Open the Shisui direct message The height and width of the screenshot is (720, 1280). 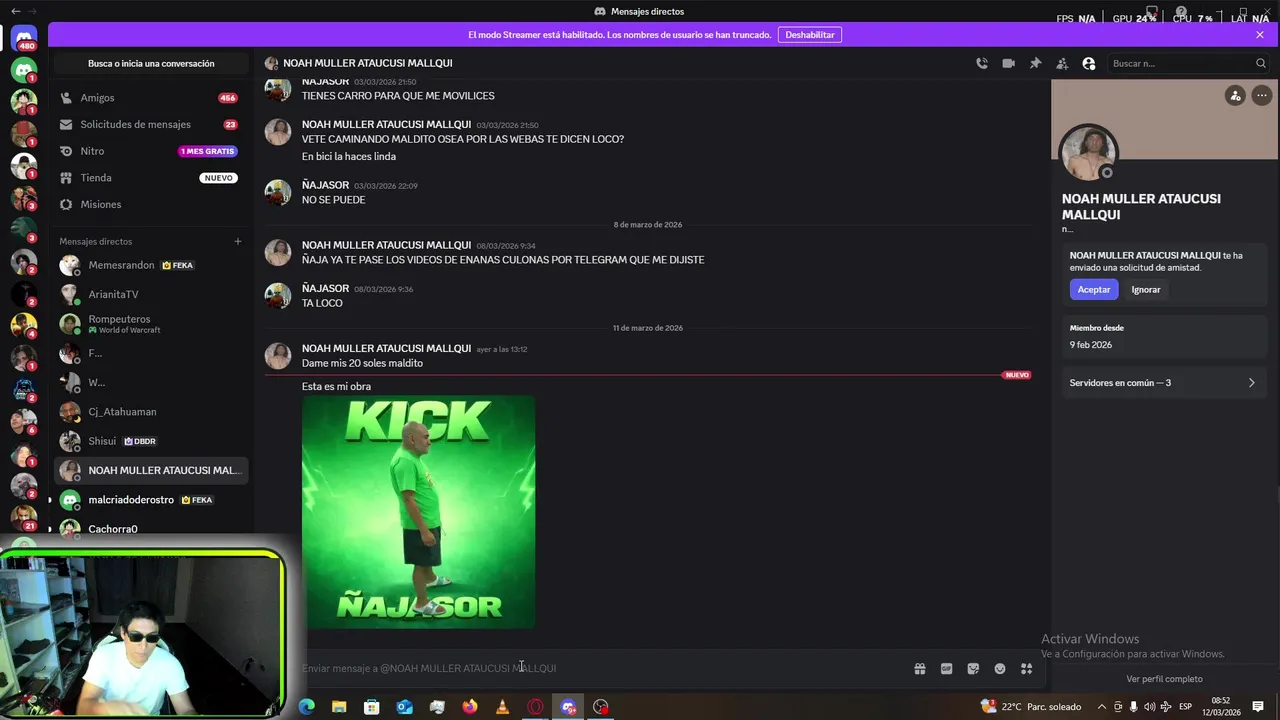point(150,441)
